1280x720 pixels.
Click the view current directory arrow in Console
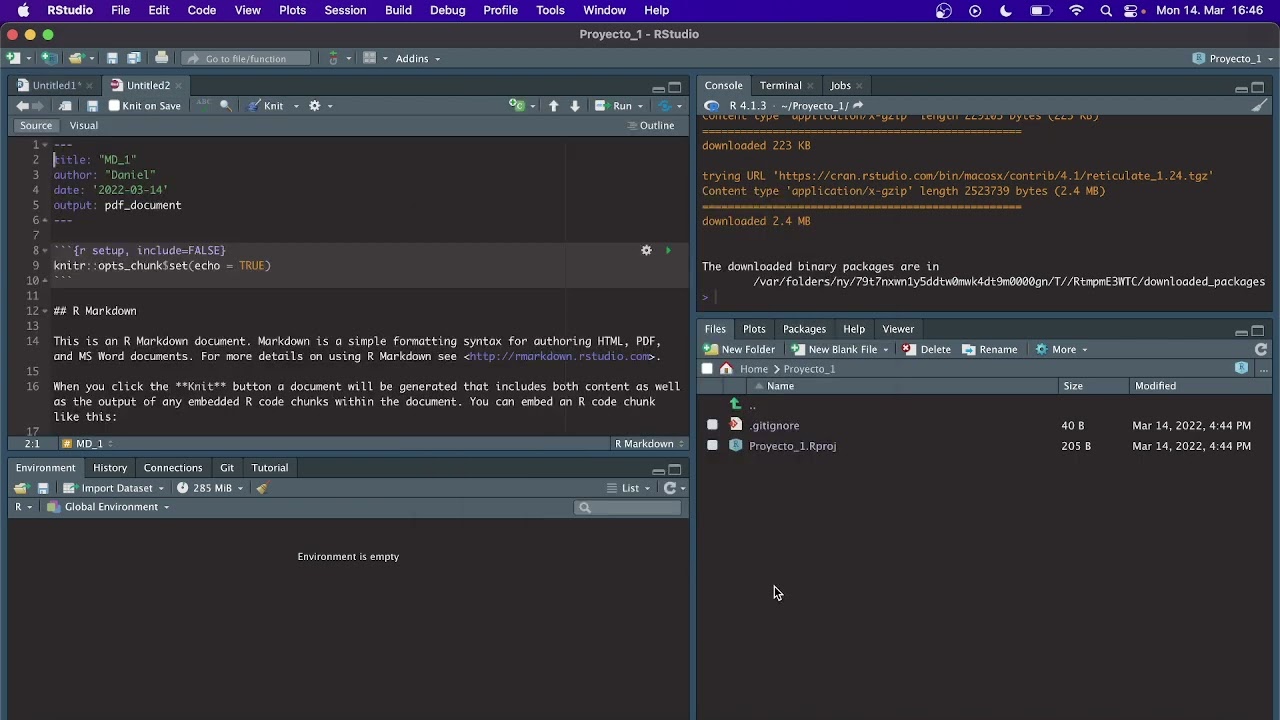(x=858, y=106)
